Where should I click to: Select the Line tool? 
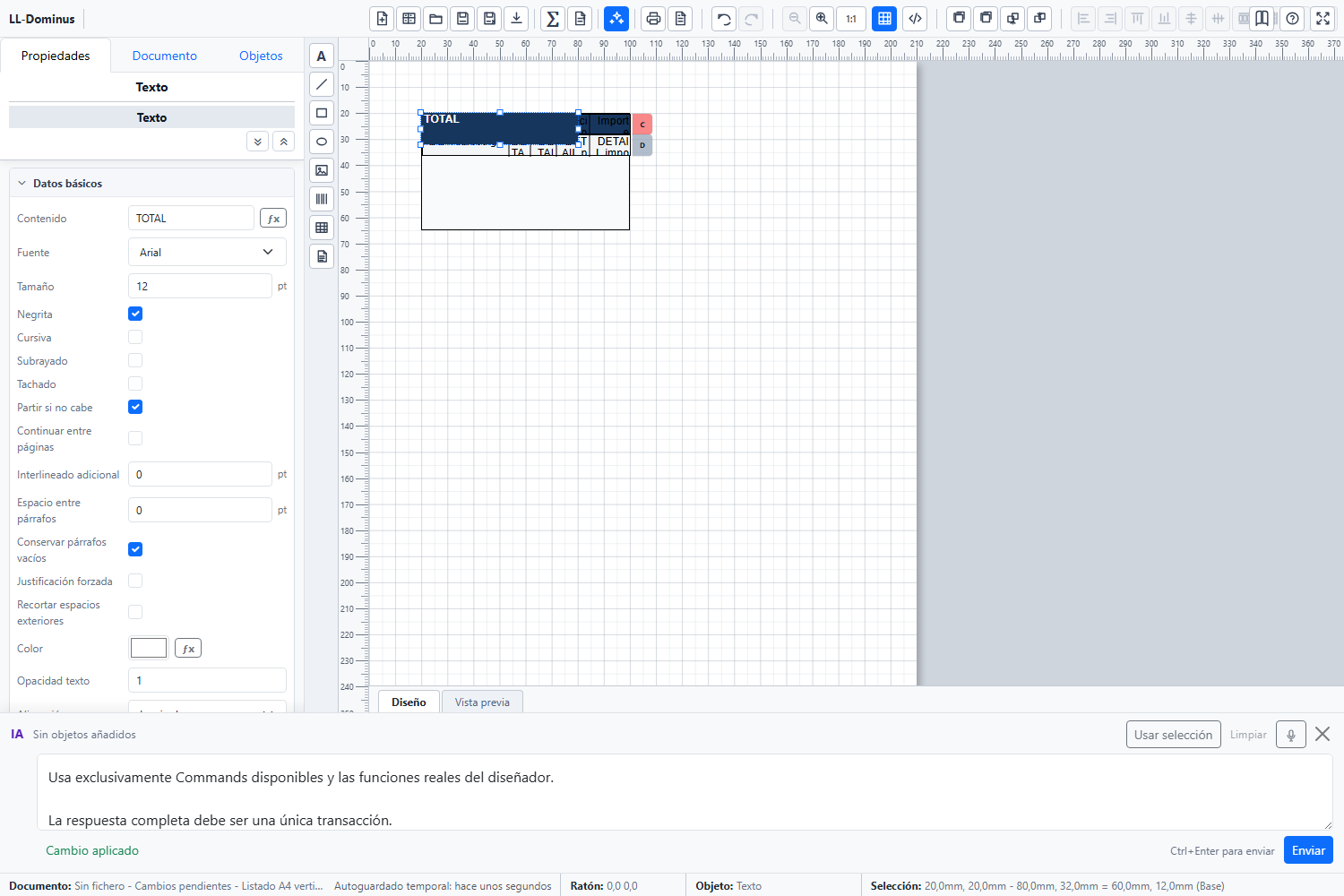pos(322,84)
